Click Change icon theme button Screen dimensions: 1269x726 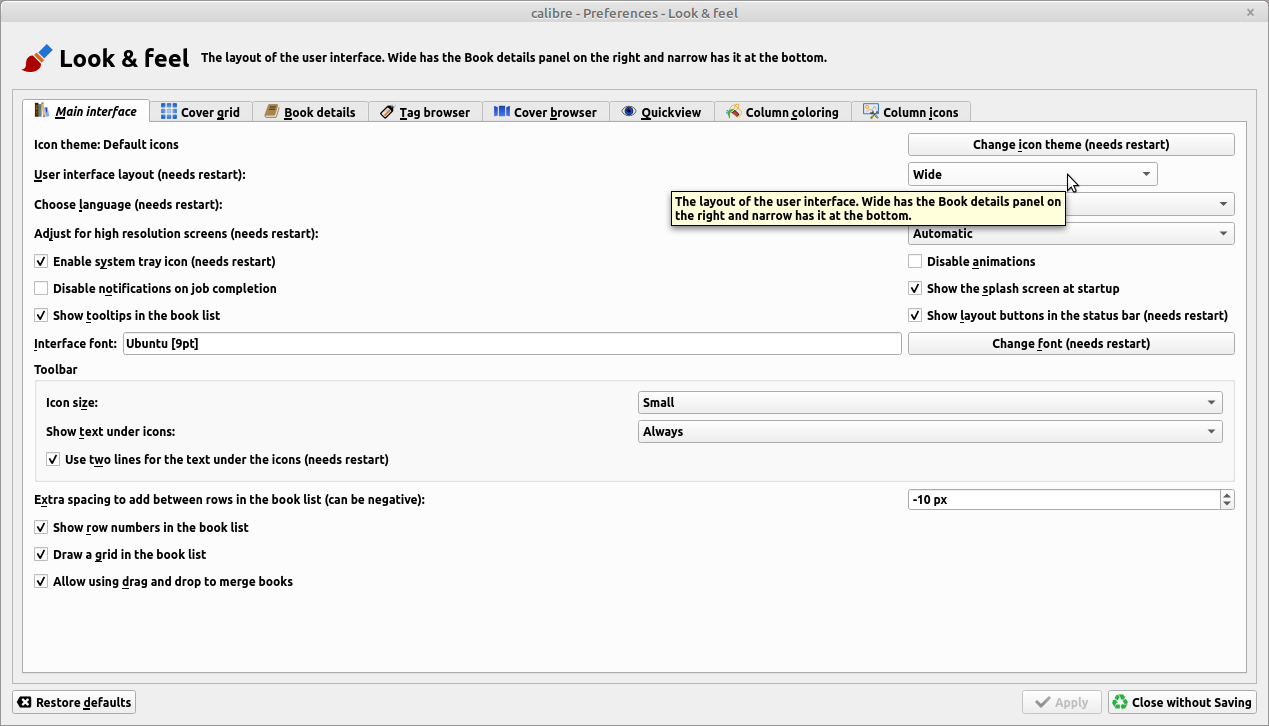point(1071,144)
